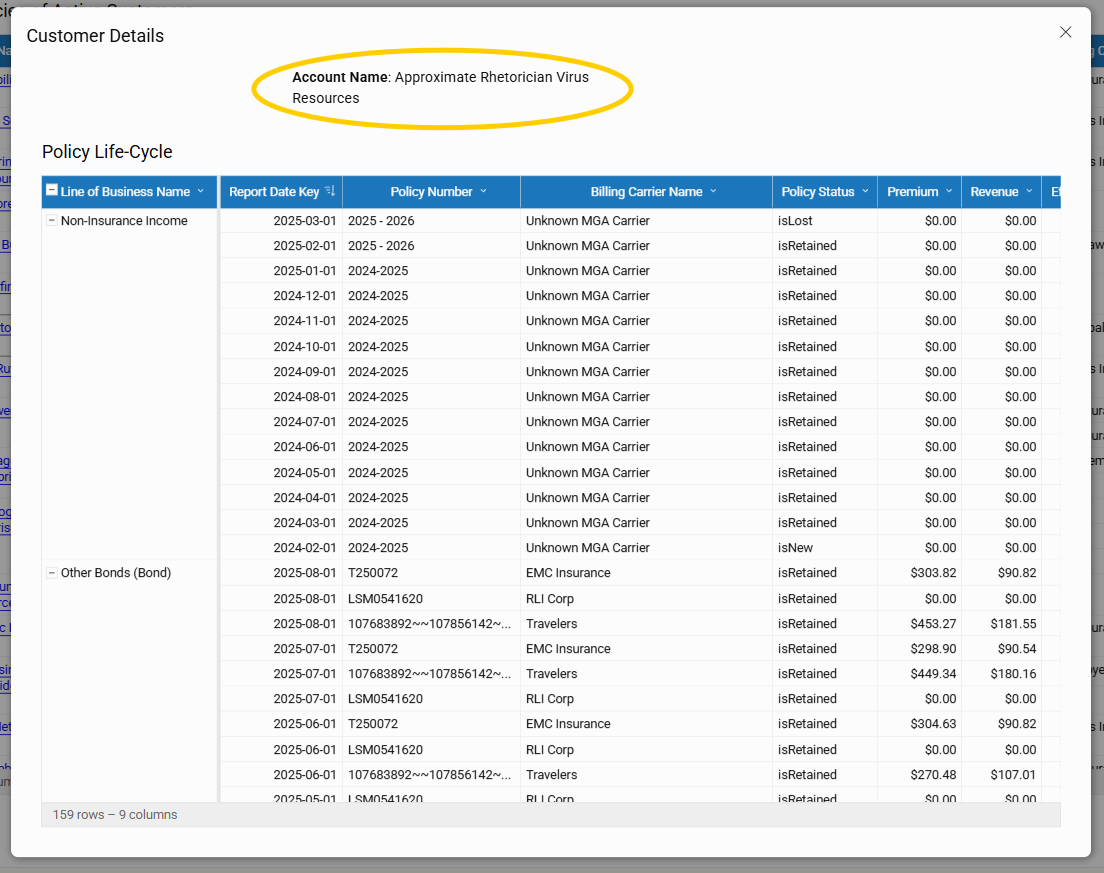
Task: Open Billing Carrier Name column chevron
Action: click(714, 191)
